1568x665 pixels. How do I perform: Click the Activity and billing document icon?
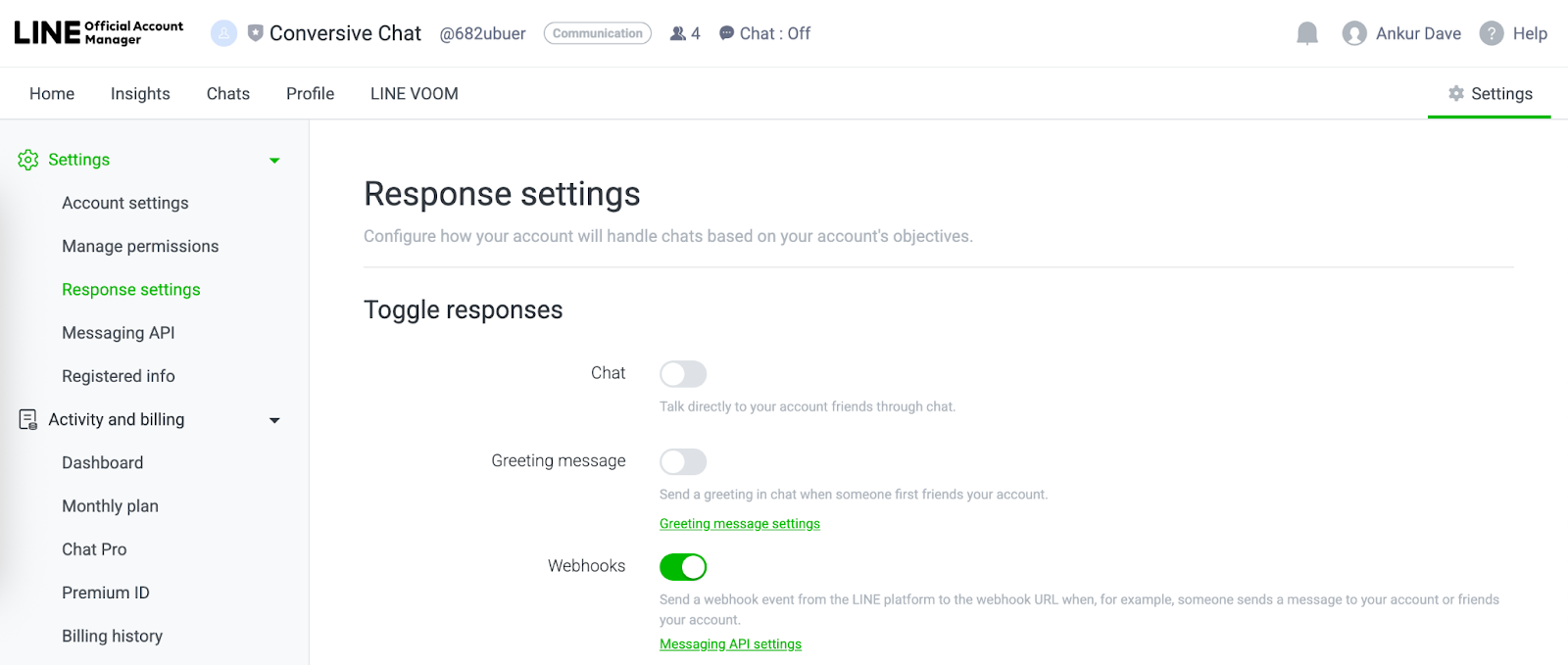tap(28, 419)
